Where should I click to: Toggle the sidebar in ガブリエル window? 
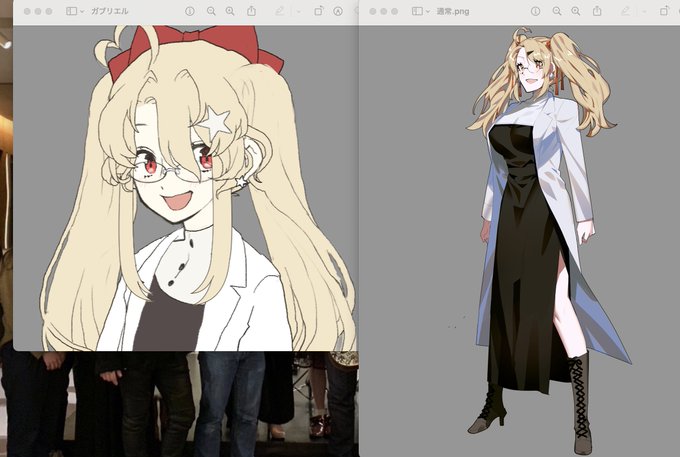tap(71, 11)
